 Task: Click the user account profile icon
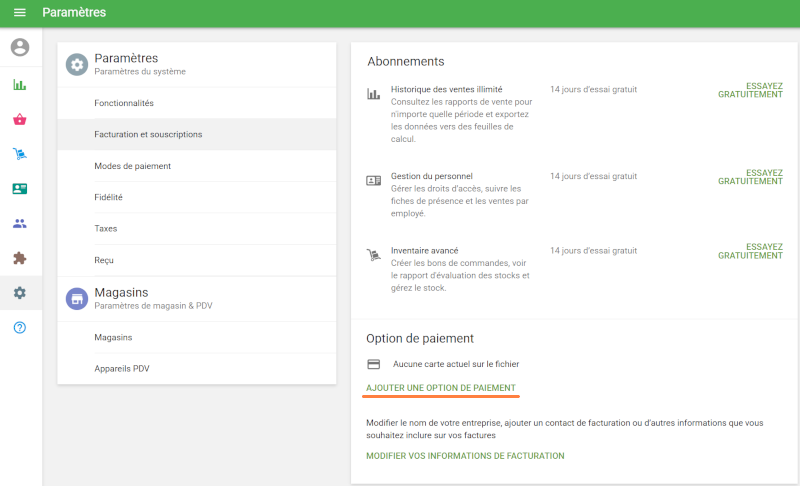[x=20, y=47]
